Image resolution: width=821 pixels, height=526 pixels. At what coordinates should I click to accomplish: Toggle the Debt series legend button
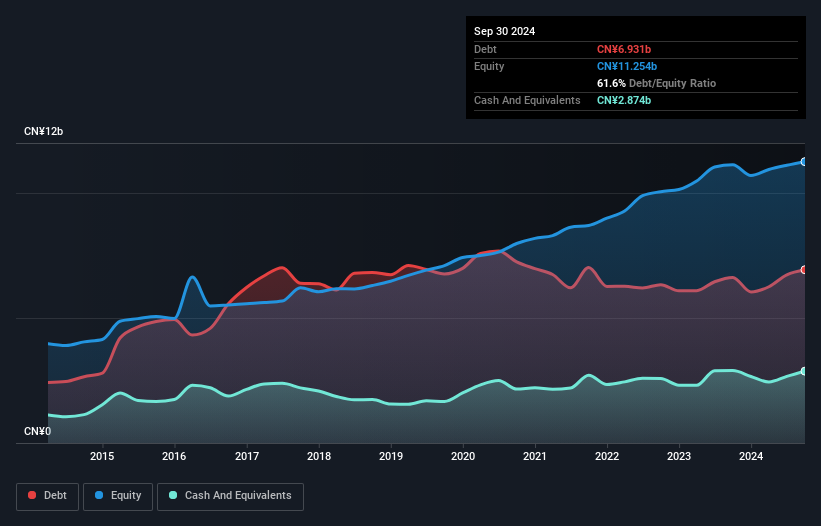pyautogui.click(x=48, y=496)
